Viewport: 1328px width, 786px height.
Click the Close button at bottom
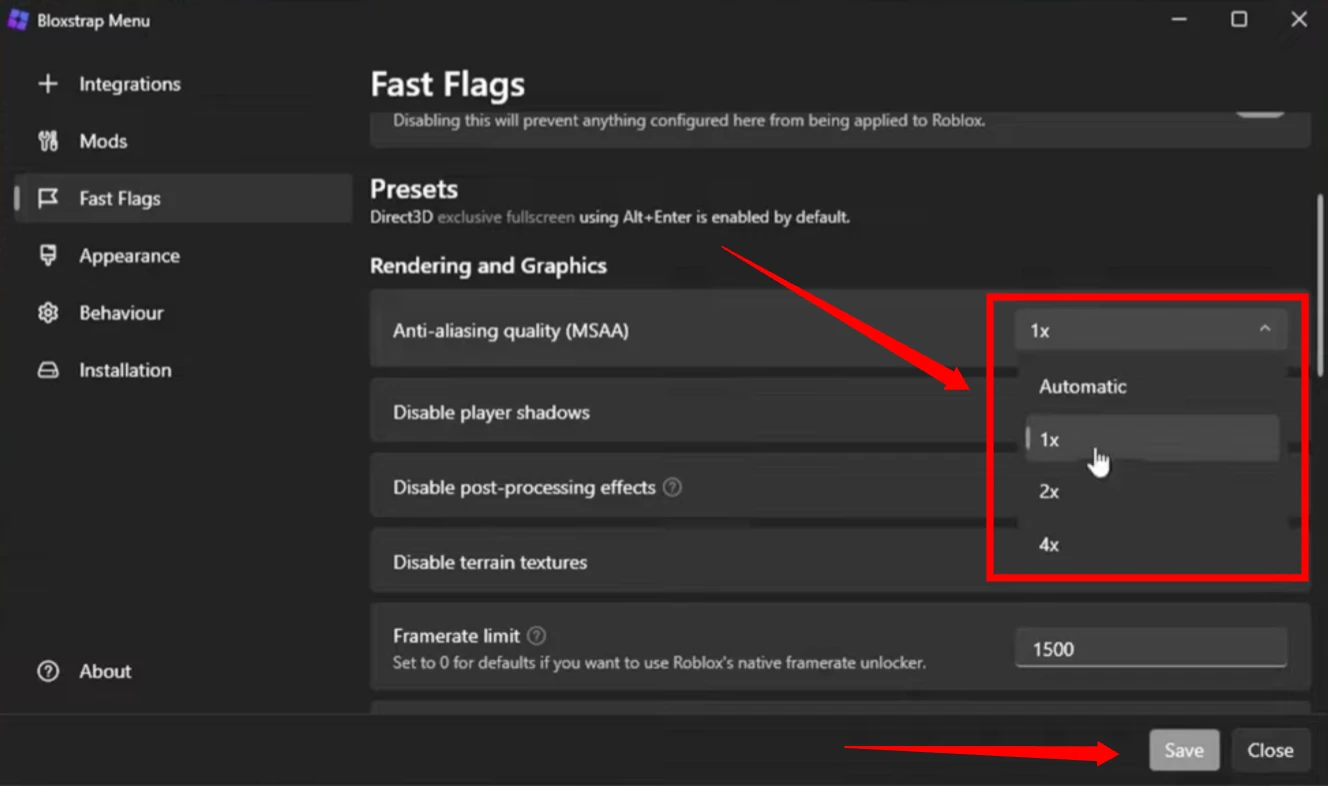click(x=1270, y=750)
